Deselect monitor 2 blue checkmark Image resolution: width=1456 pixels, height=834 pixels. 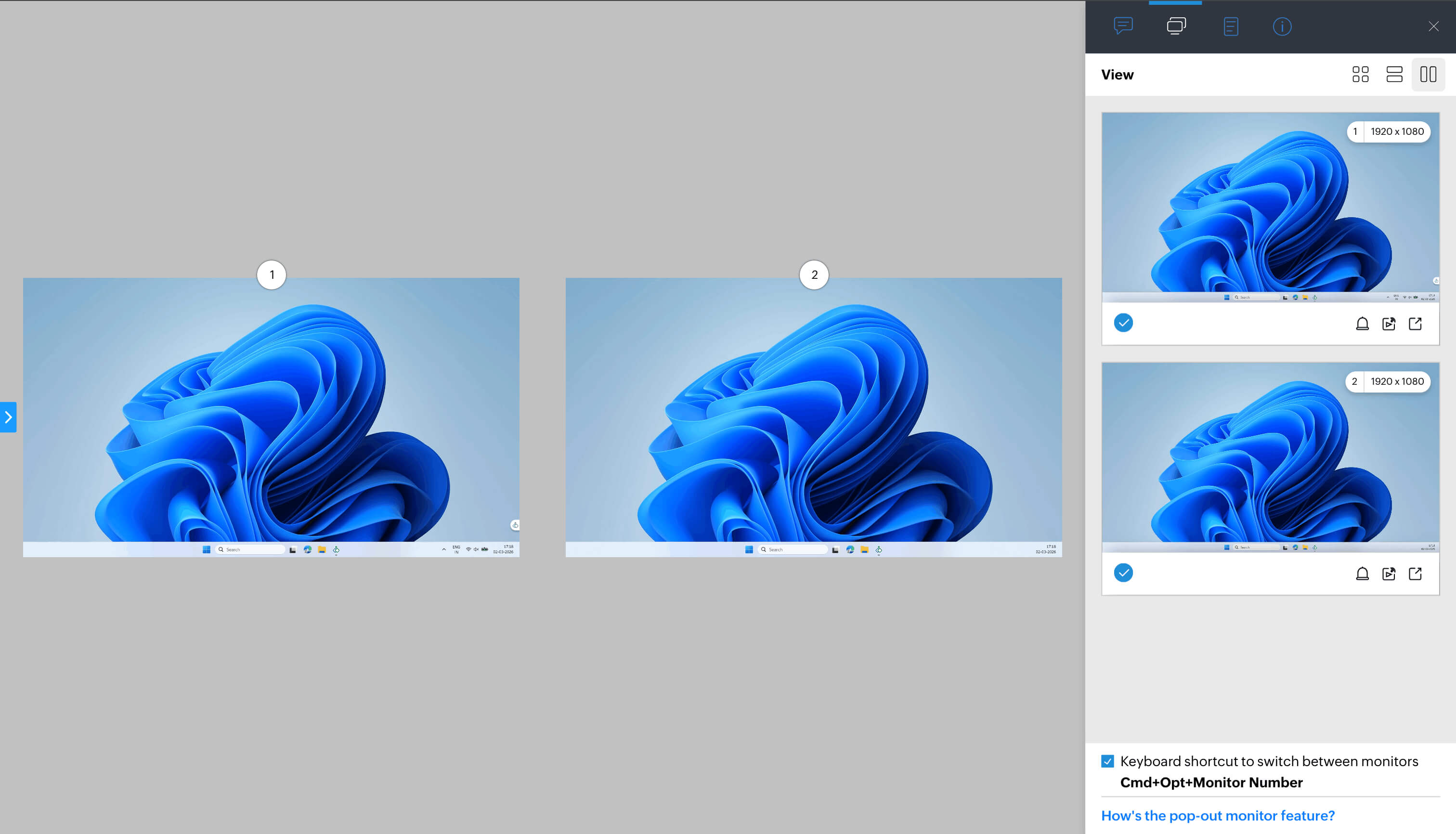click(x=1123, y=573)
